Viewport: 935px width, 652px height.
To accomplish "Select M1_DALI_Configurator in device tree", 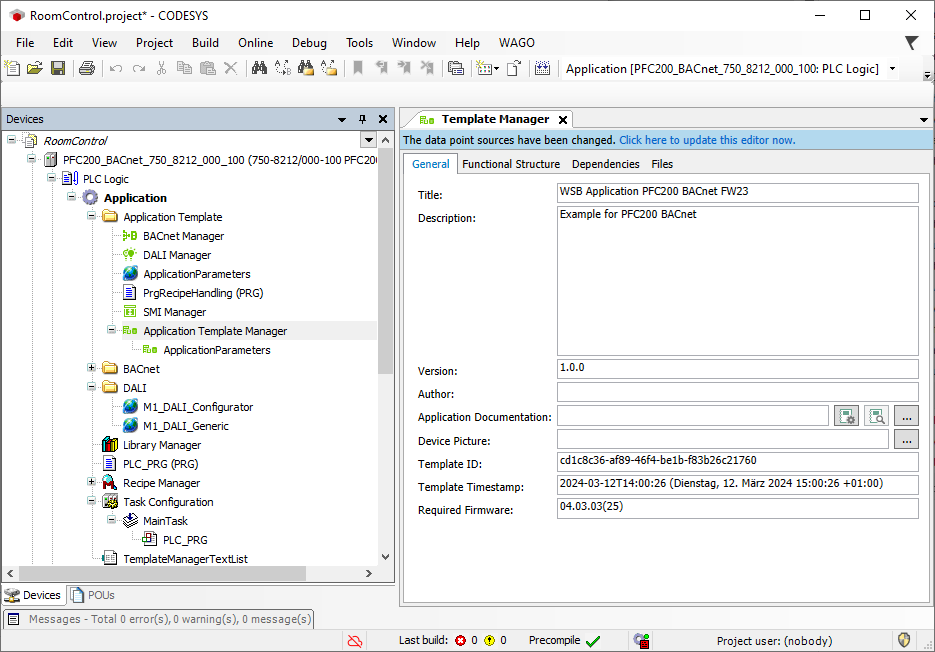I will tap(188, 407).
